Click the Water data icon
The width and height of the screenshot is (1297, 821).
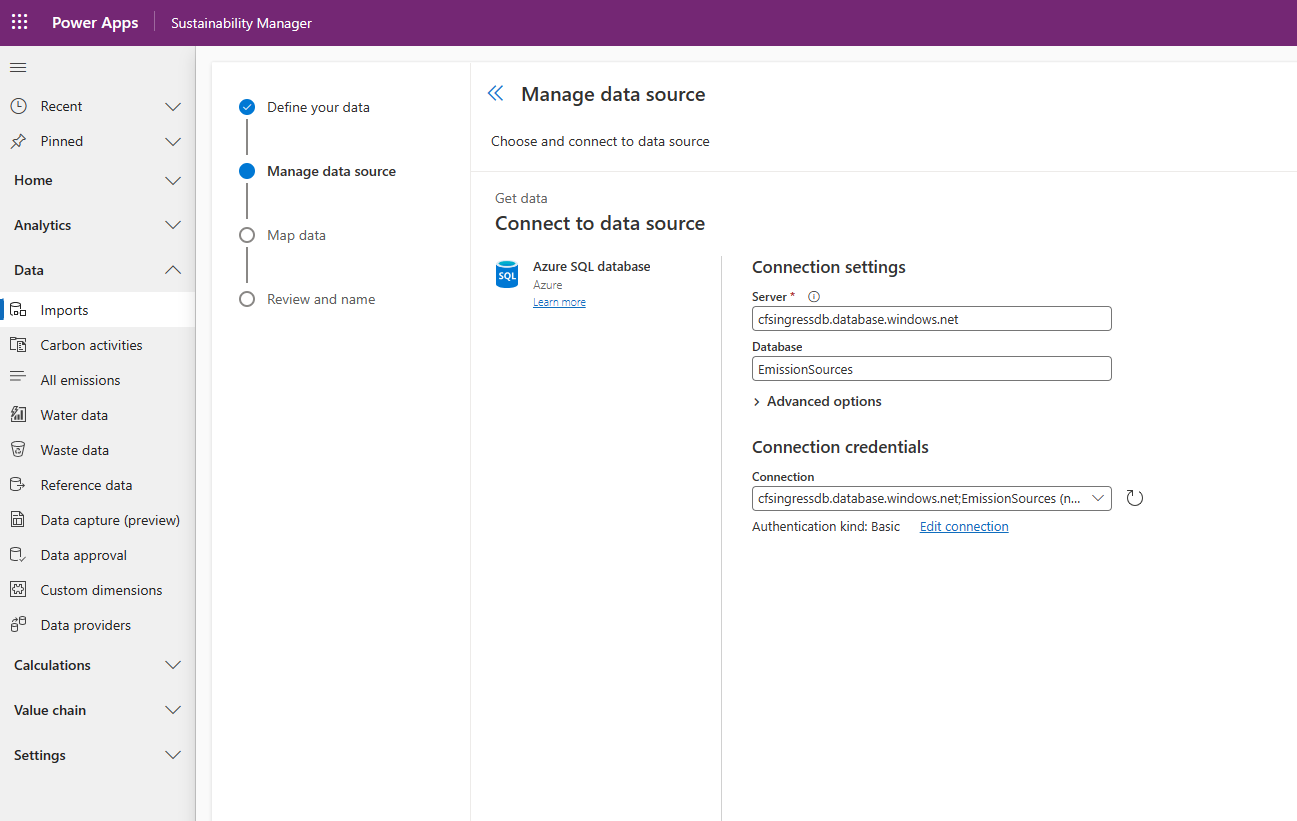coord(18,415)
